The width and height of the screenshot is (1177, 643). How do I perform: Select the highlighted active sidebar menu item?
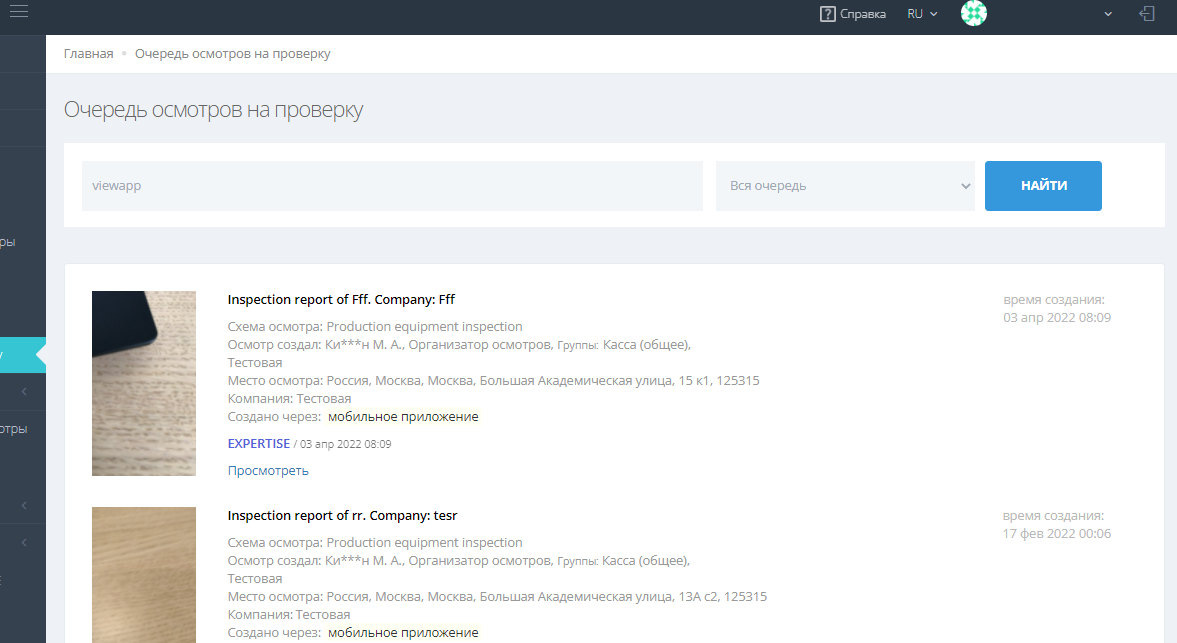(x=20, y=355)
